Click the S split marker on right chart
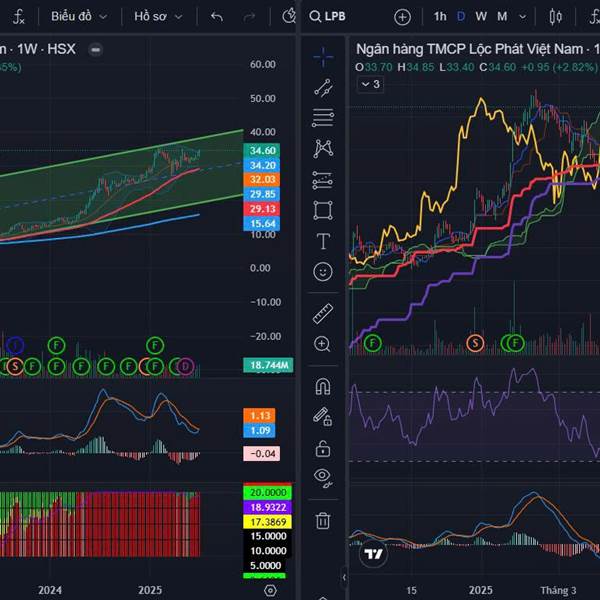This screenshot has width=600, height=600. 475,343
